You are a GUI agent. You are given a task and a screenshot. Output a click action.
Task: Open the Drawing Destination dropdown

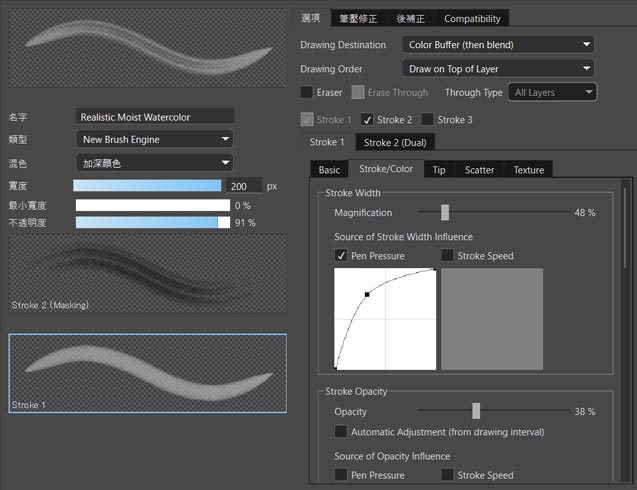tap(499, 44)
